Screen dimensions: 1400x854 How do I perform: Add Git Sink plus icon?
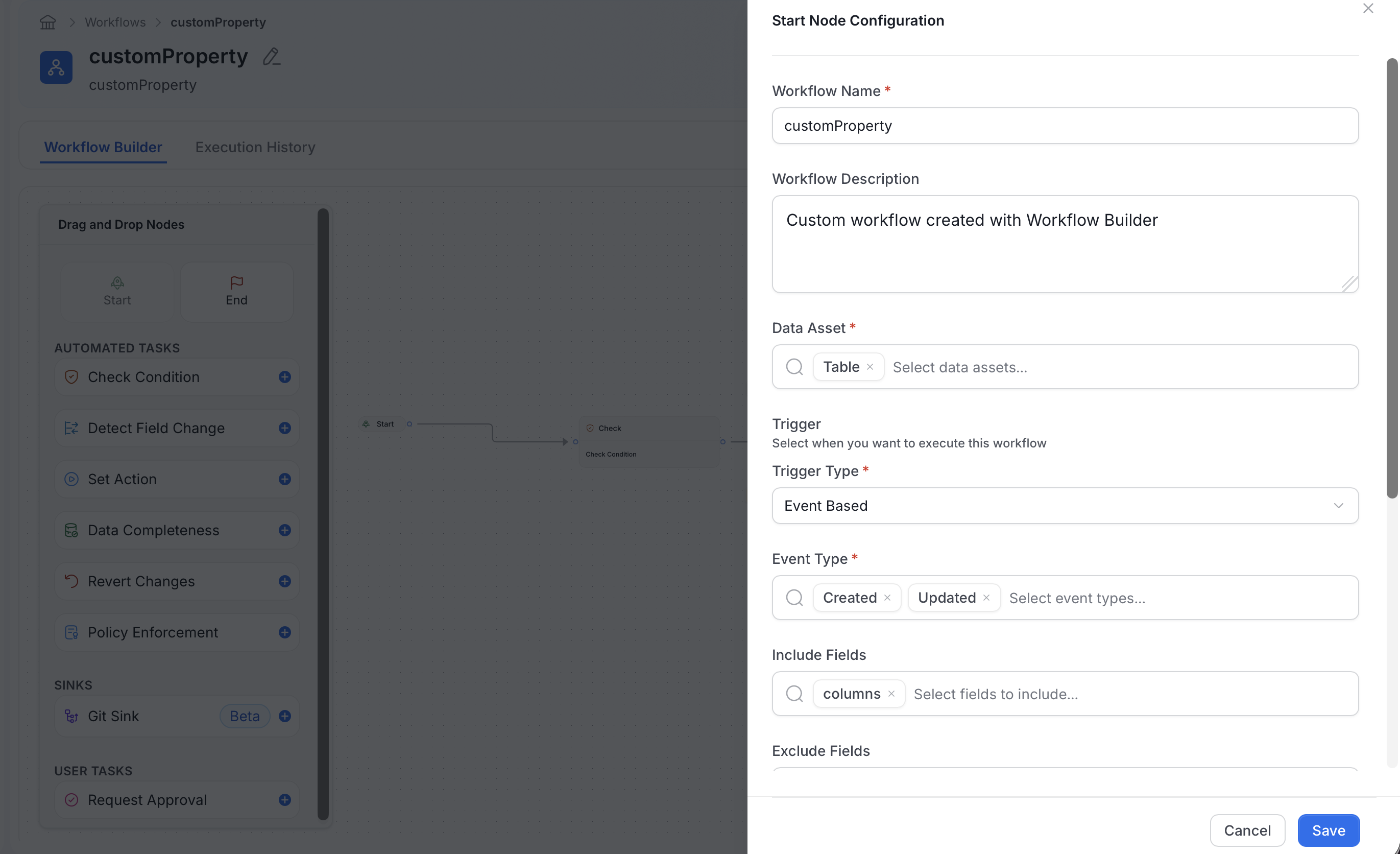pyautogui.click(x=285, y=717)
